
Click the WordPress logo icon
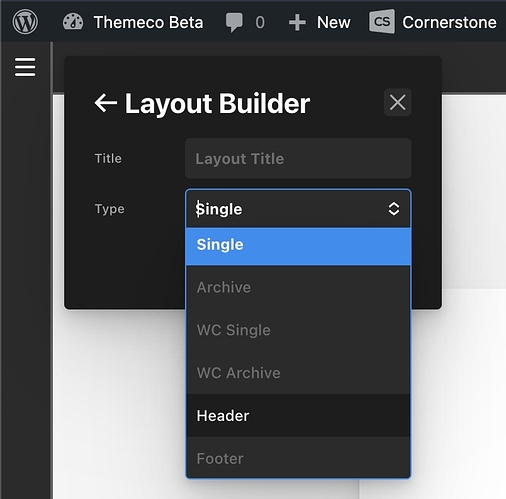[x=25, y=22]
